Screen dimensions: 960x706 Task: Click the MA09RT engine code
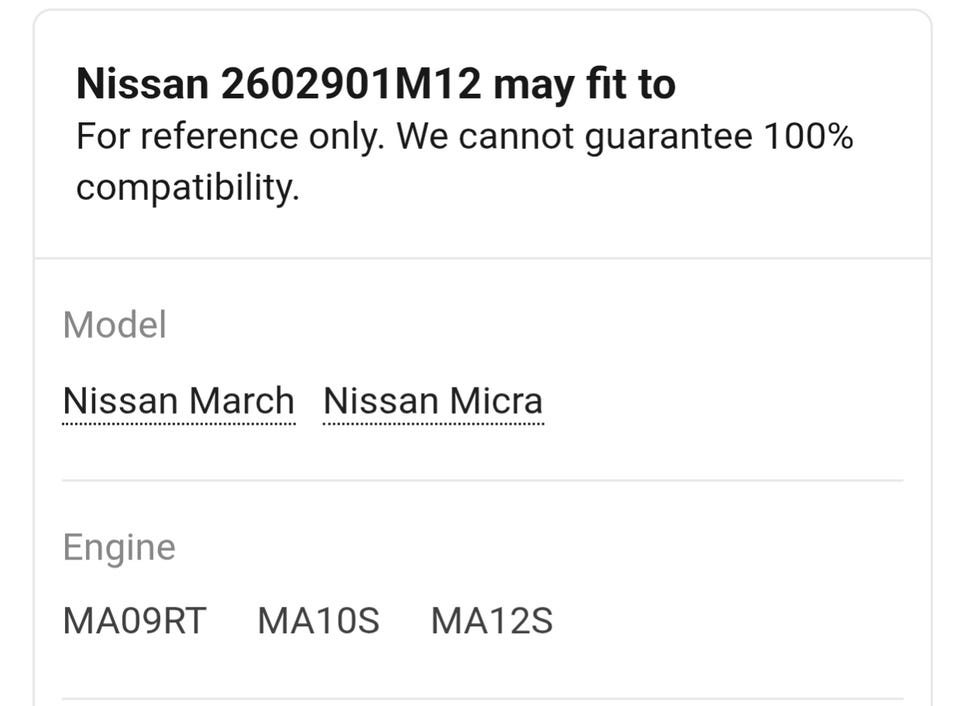pos(134,621)
